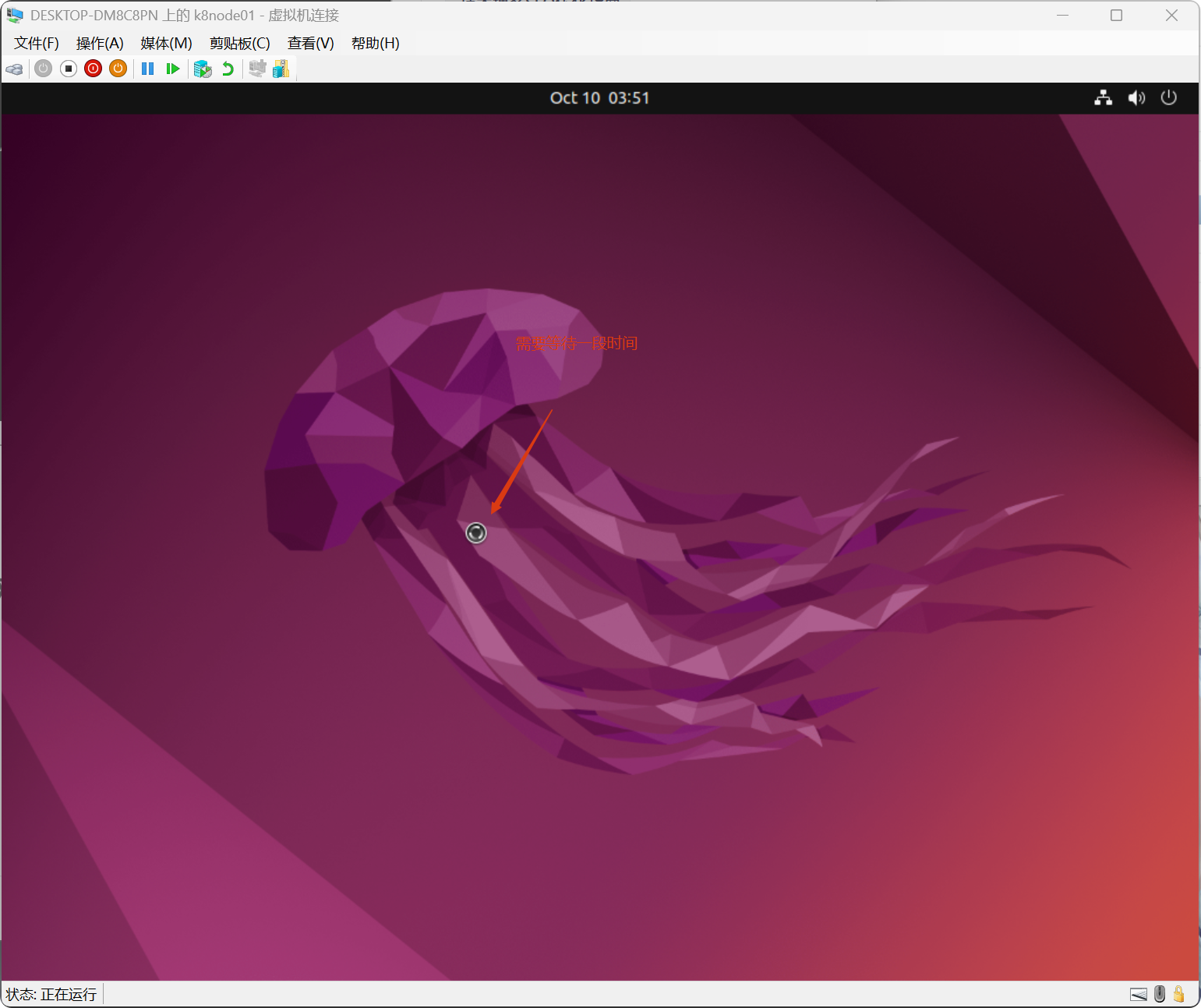Click the Ubuntu network status icon

pos(1104,98)
